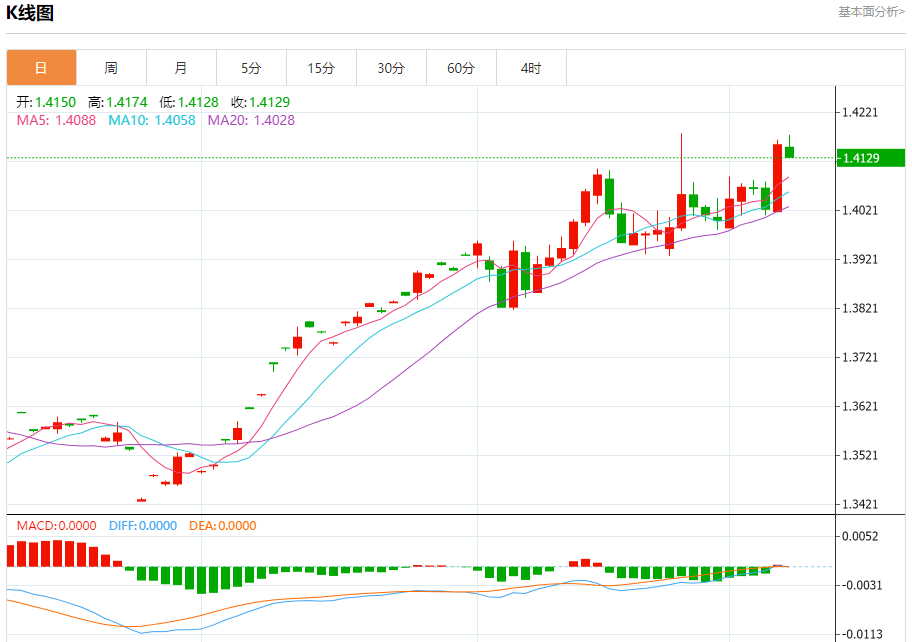The image size is (912, 642).
Task: Click the -0.0031 MACD axis label
Action: 860,585
